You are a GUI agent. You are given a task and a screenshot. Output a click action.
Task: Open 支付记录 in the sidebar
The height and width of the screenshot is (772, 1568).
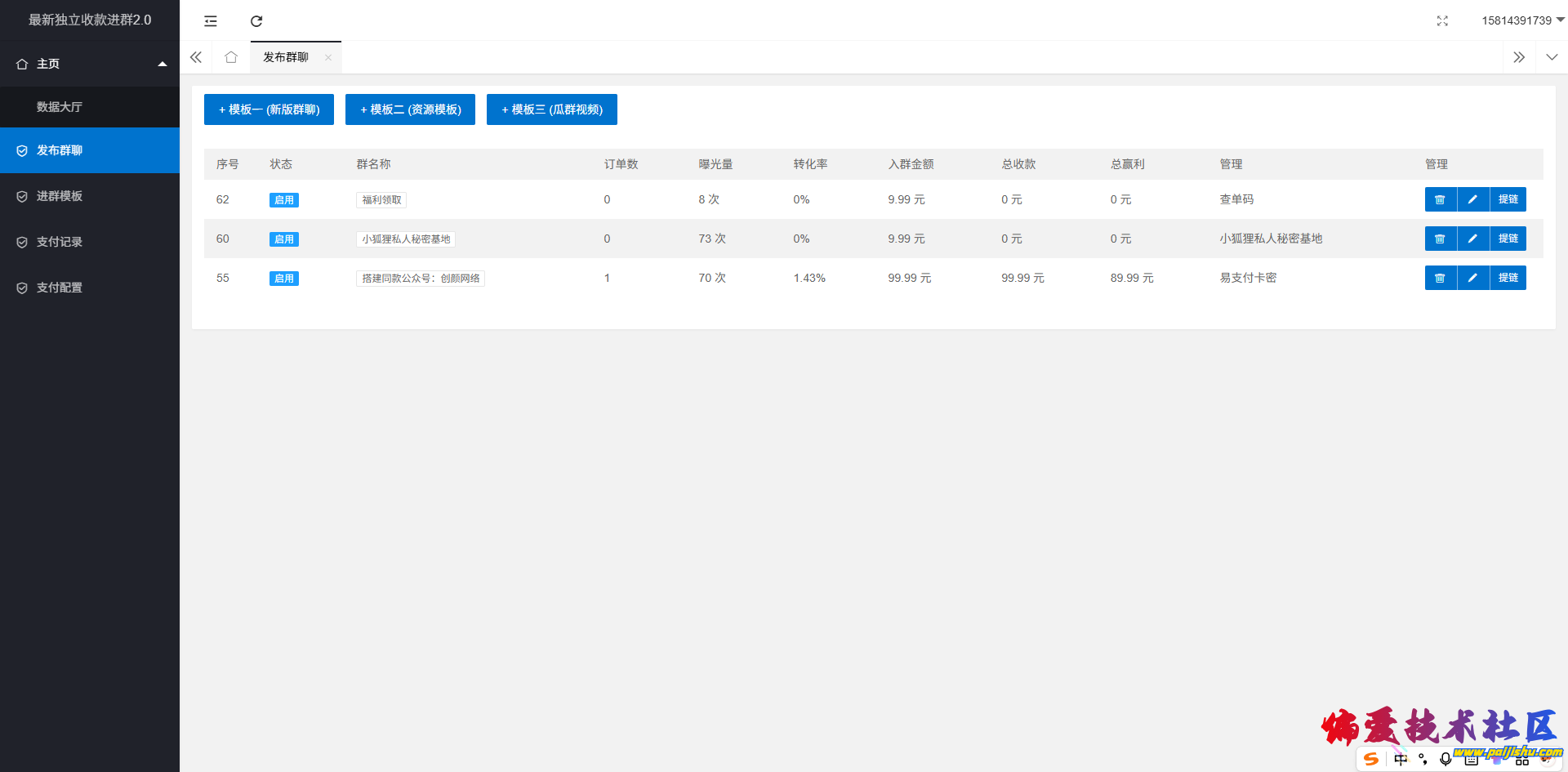pos(60,242)
